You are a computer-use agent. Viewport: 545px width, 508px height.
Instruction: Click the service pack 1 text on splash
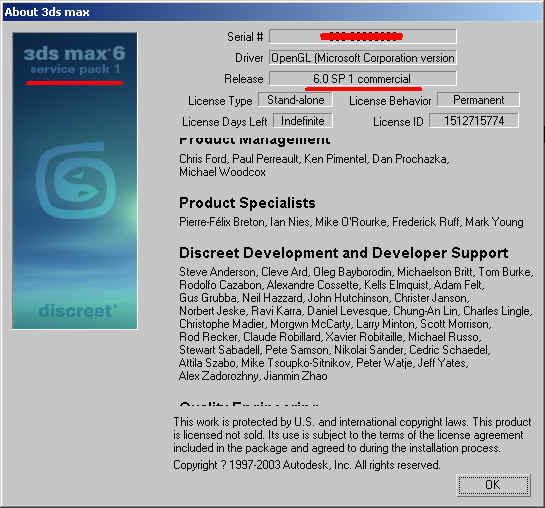[75, 69]
